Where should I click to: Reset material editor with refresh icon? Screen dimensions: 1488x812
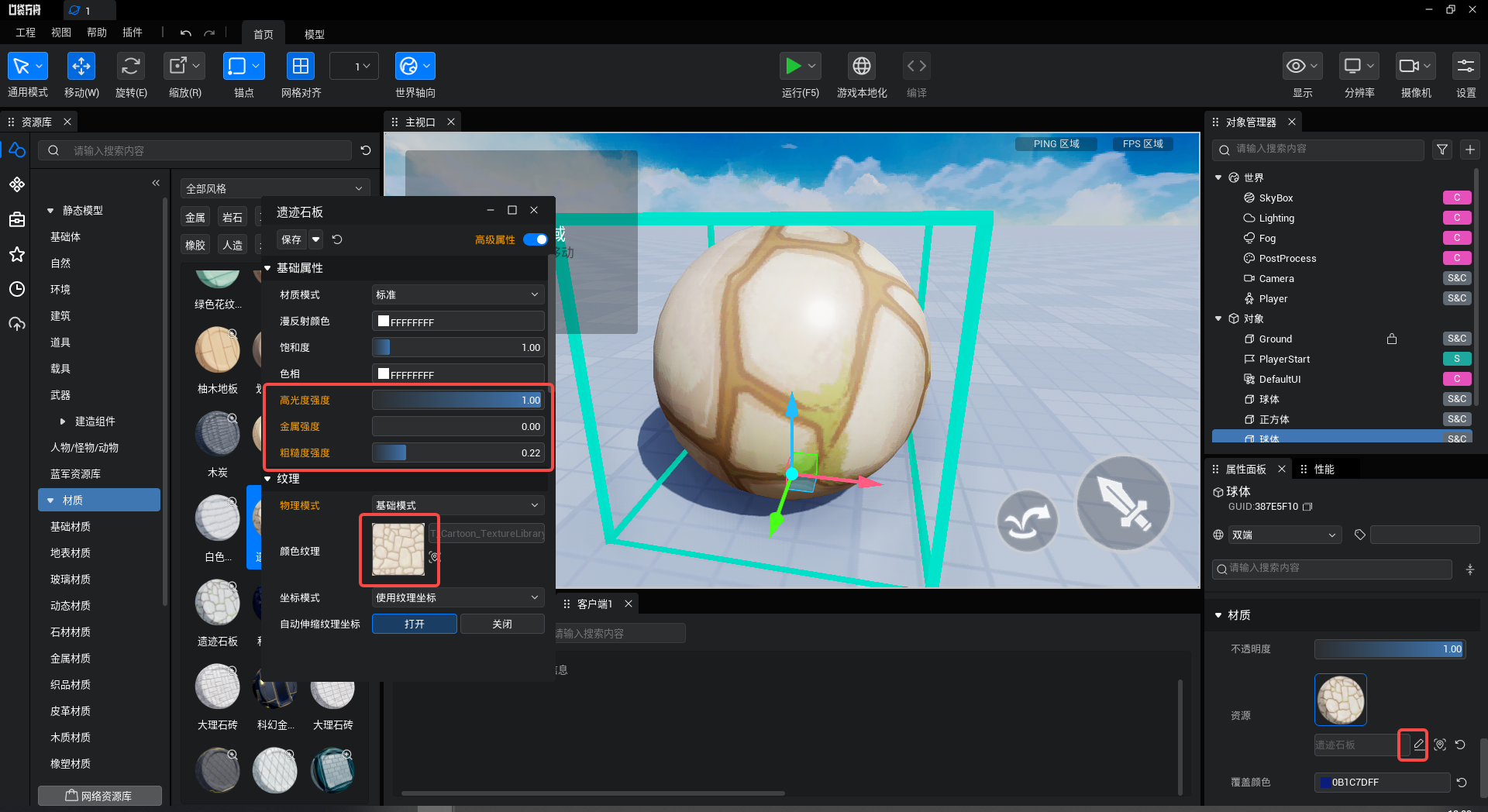(337, 239)
